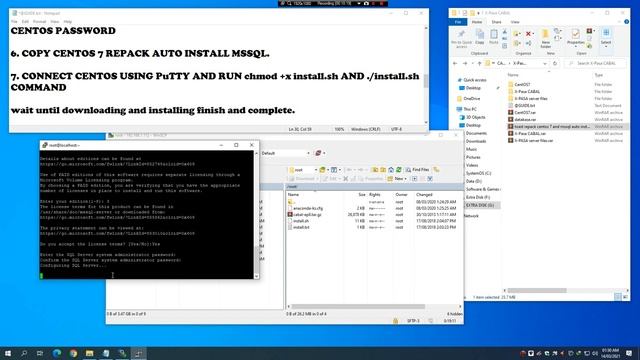This screenshot has height=360, width=640.
Task: Click Explorer horizontal scrollbar thumb
Action: tap(537, 291)
